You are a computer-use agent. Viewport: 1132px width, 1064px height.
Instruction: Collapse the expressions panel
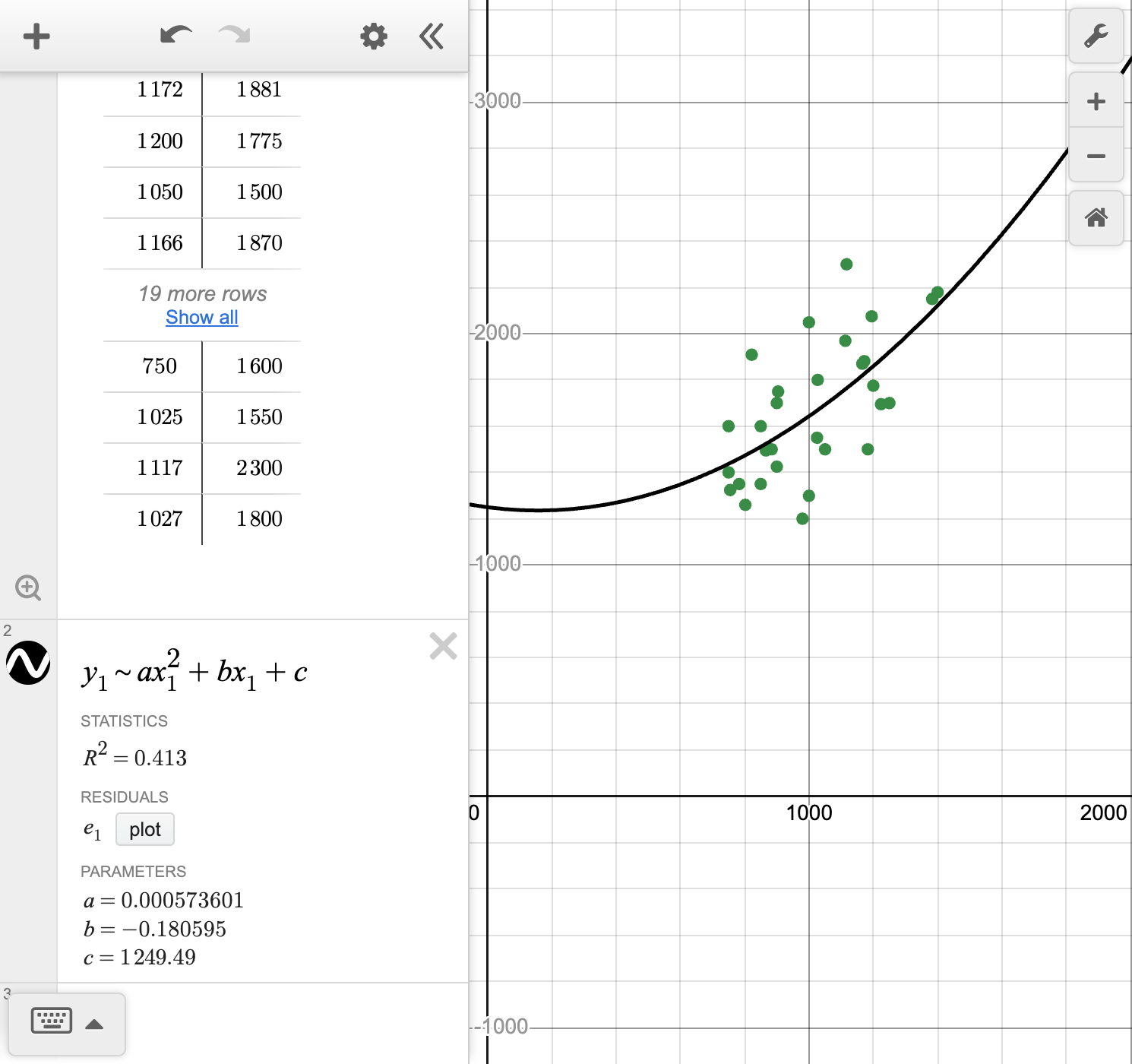[x=431, y=36]
